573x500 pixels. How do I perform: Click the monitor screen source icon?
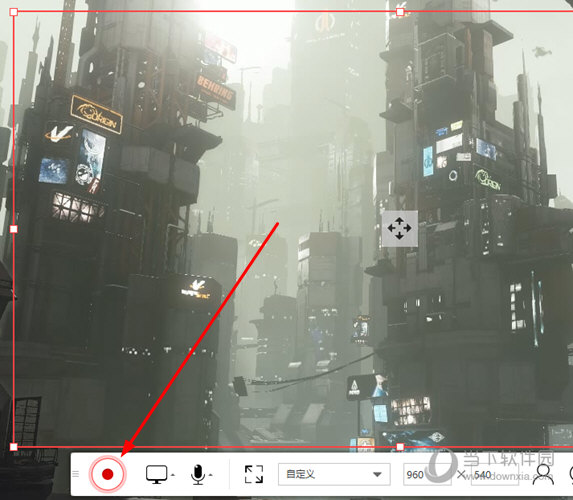click(157, 474)
